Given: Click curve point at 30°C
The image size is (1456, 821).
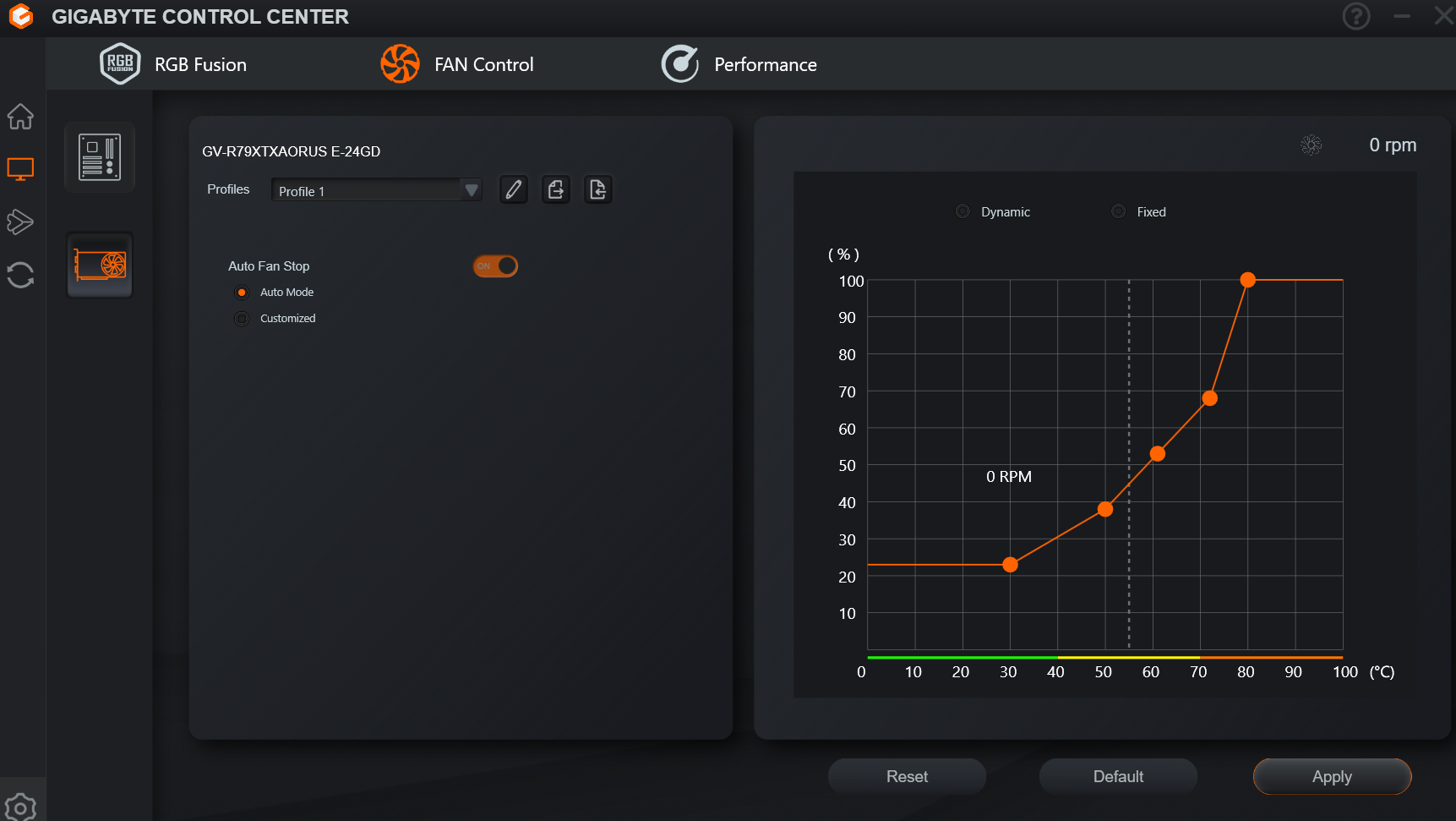Looking at the screenshot, I should pyautogui.click(x=1010, y=565).
